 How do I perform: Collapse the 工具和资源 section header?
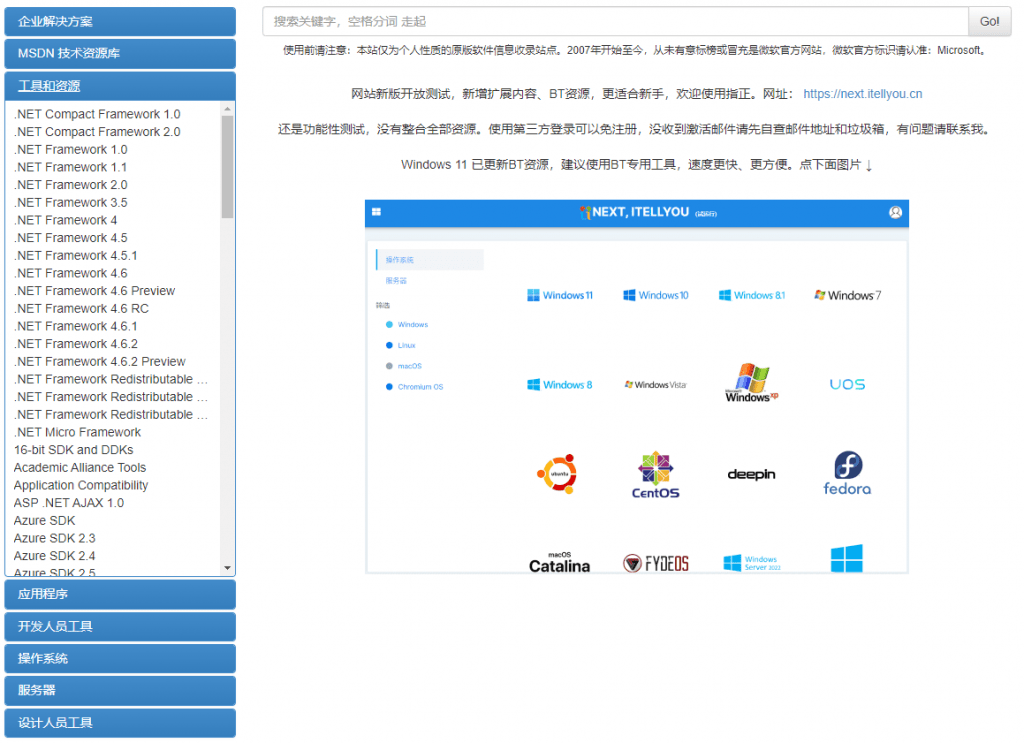(120, 86)
